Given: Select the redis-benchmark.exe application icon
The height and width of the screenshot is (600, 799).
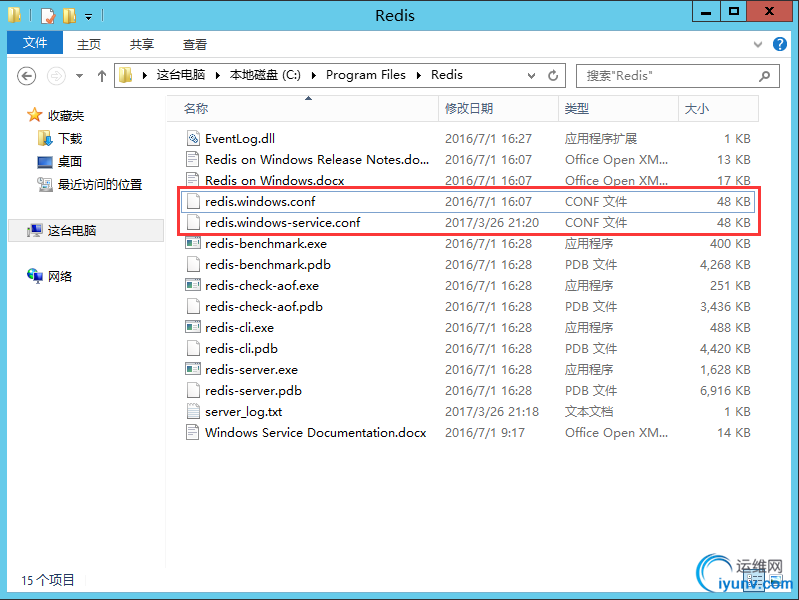Looking at the screenshot, I should [193, 243].
